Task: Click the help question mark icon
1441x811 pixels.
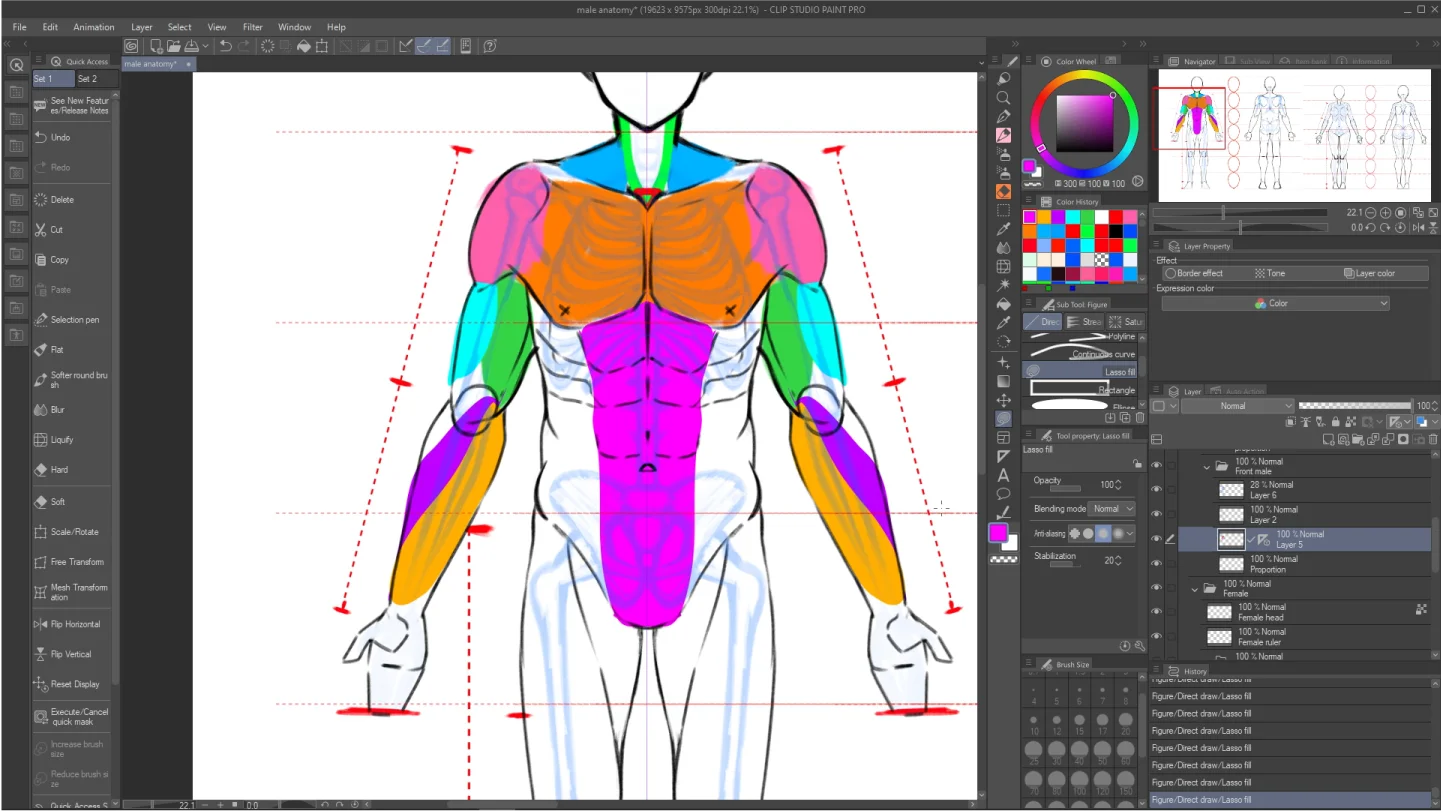Action: pos(490,46)
